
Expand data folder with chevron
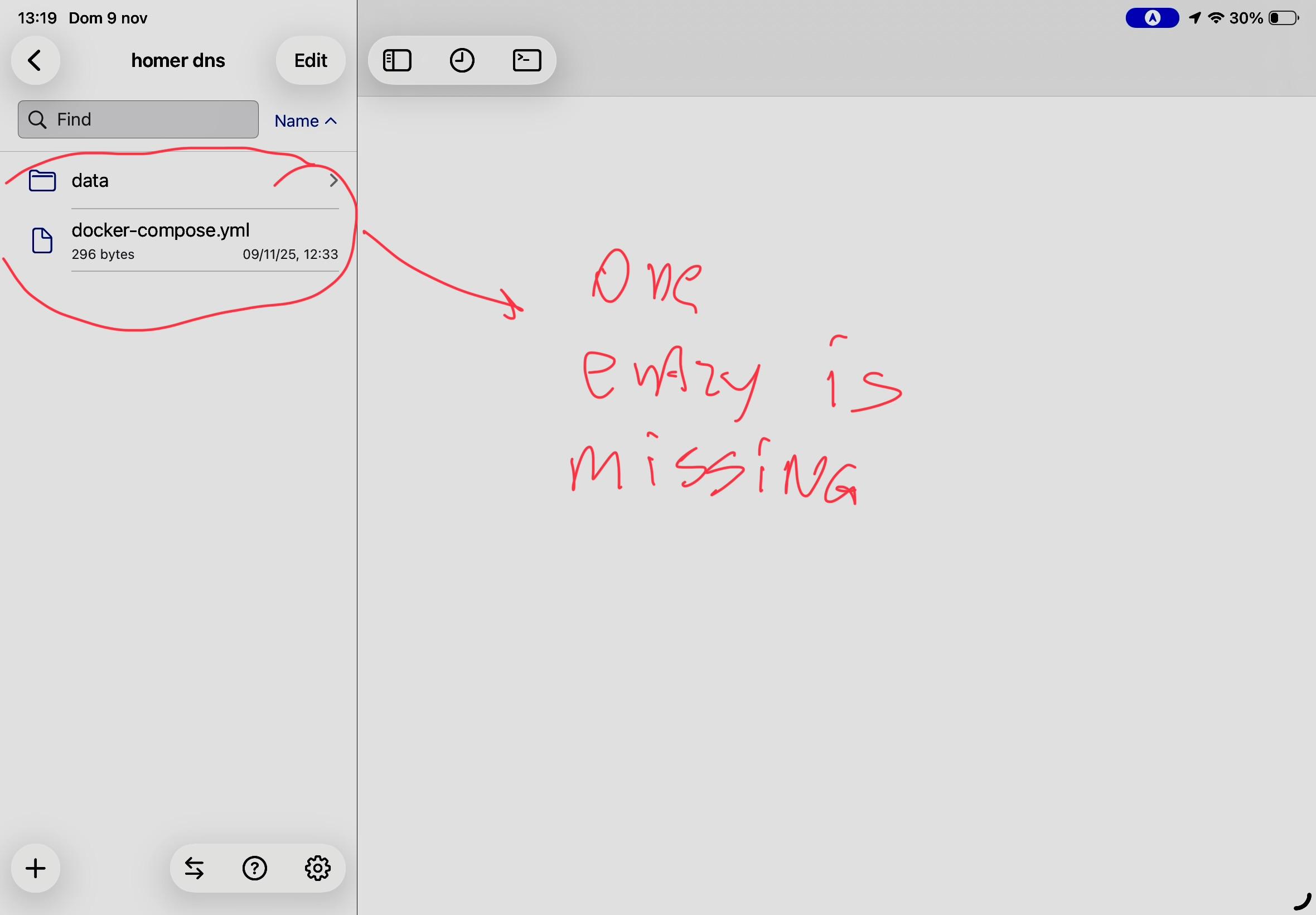pos(333,181)
